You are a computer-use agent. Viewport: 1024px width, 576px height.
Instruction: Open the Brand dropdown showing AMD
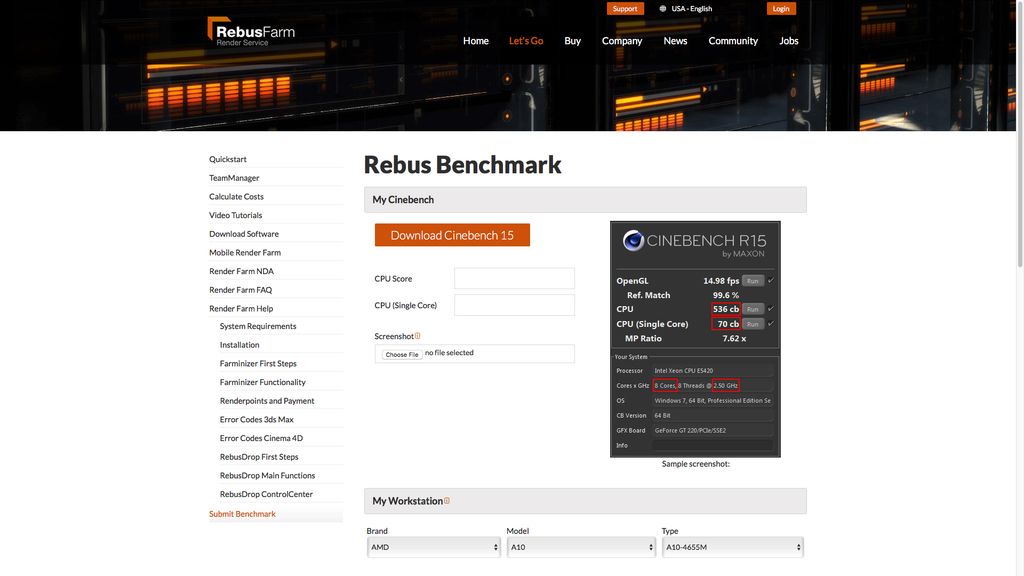click(434, 546)
